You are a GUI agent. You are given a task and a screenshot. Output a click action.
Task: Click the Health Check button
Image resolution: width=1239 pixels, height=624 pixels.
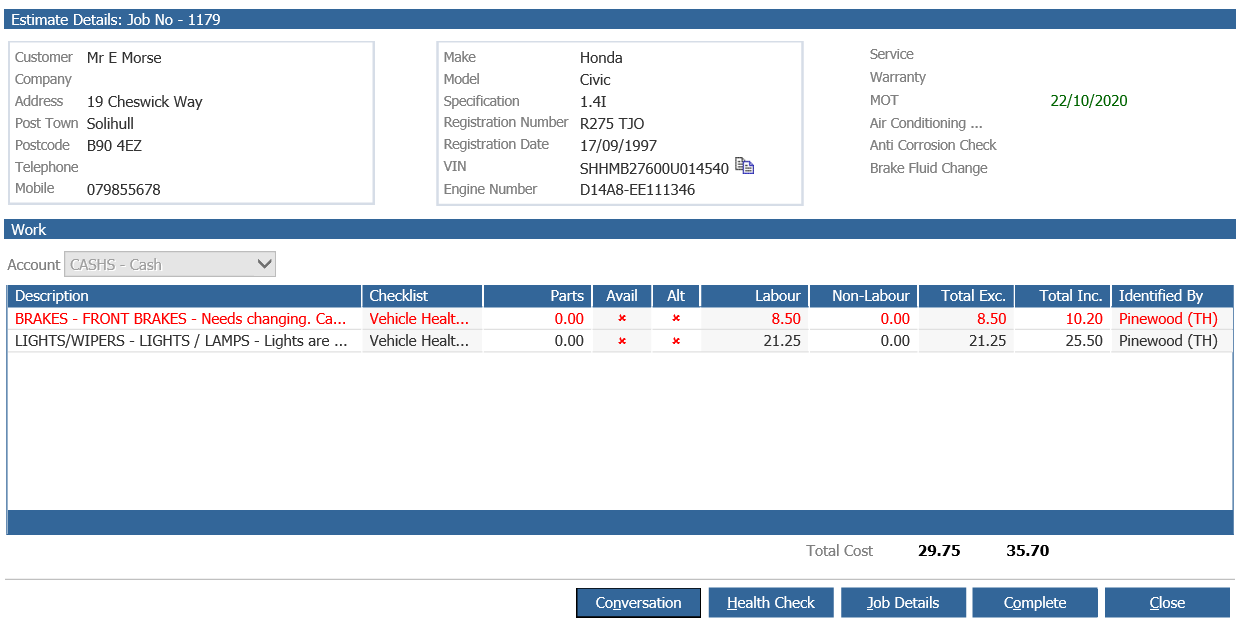pos(771,603)
